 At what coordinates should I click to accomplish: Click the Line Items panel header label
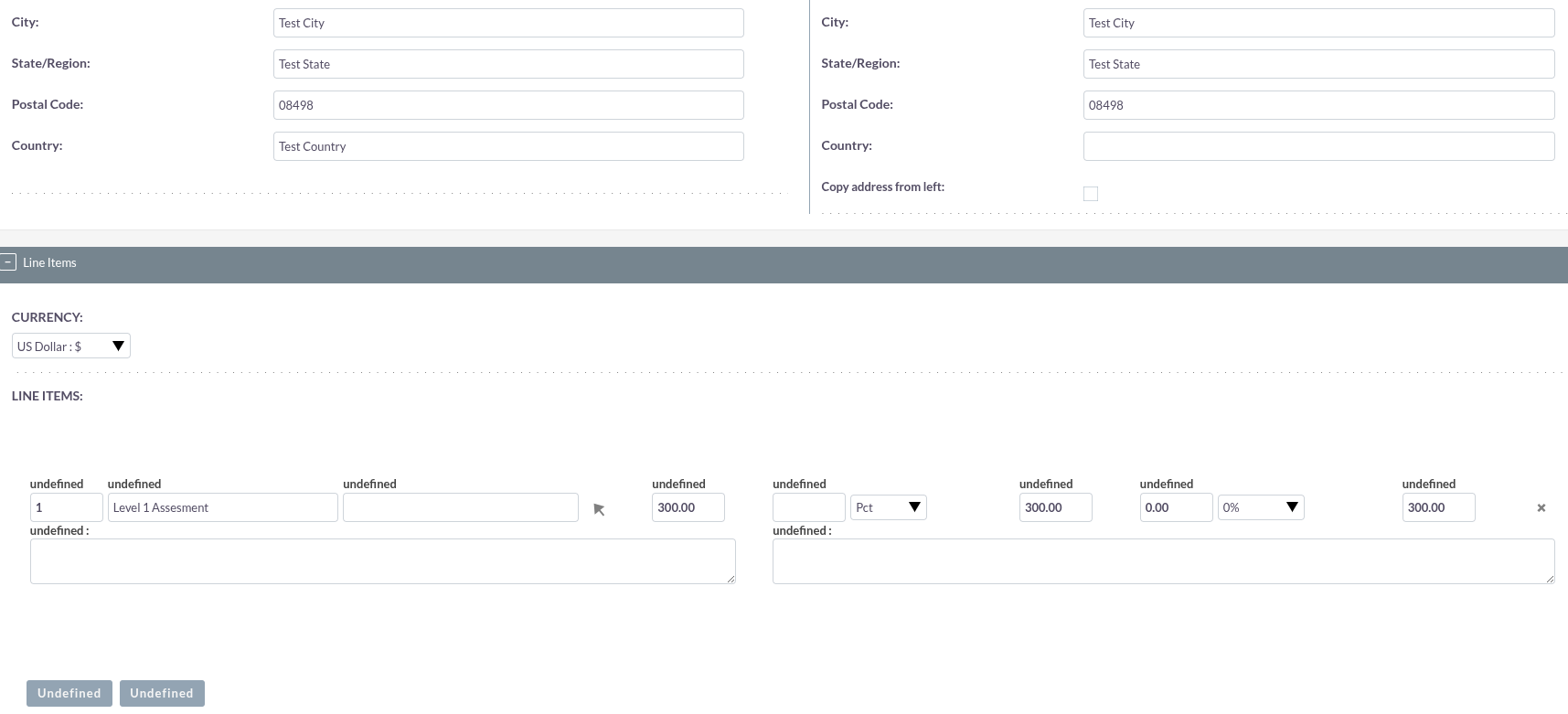click(x=49, y=262)
